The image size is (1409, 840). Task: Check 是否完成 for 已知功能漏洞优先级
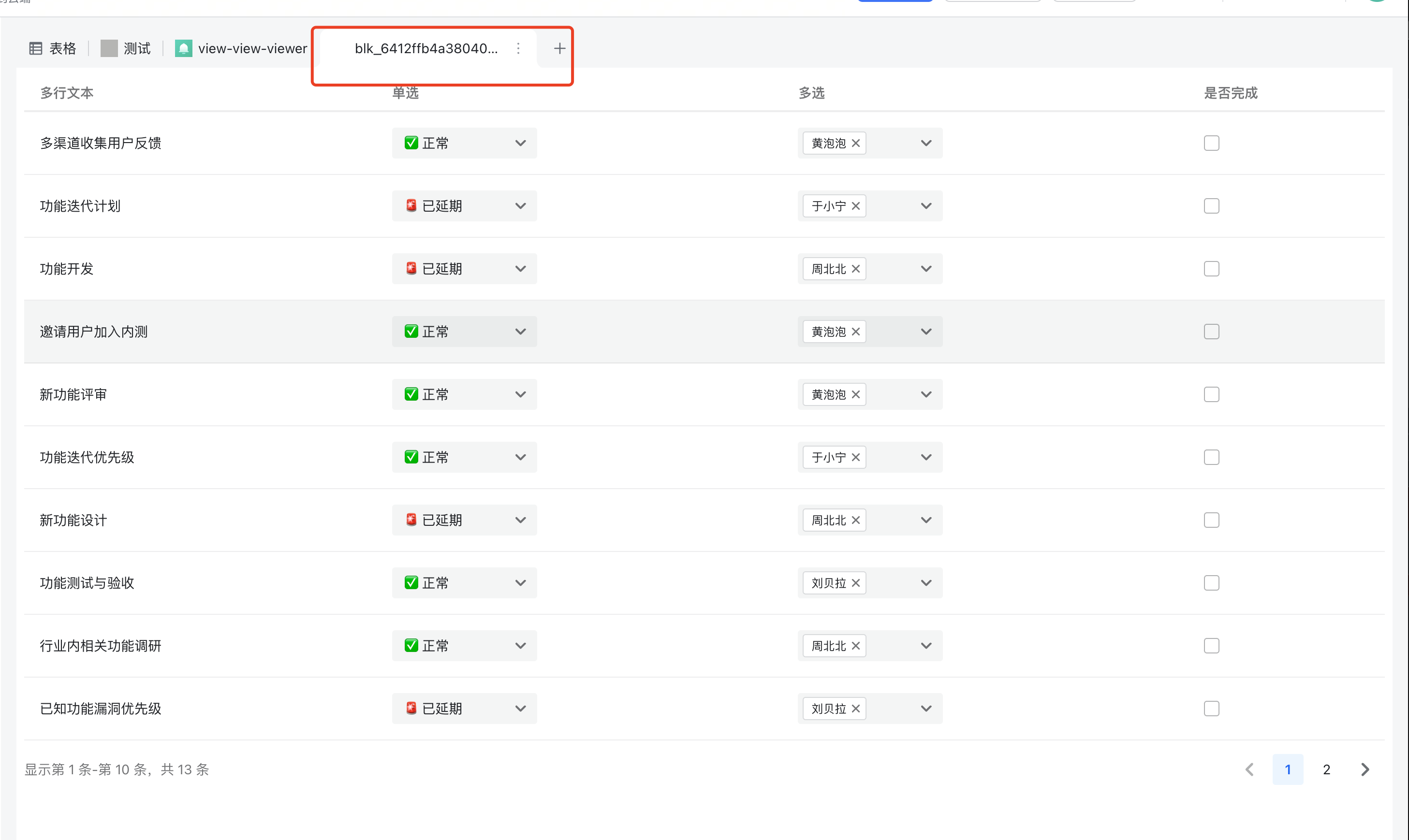1211,709
